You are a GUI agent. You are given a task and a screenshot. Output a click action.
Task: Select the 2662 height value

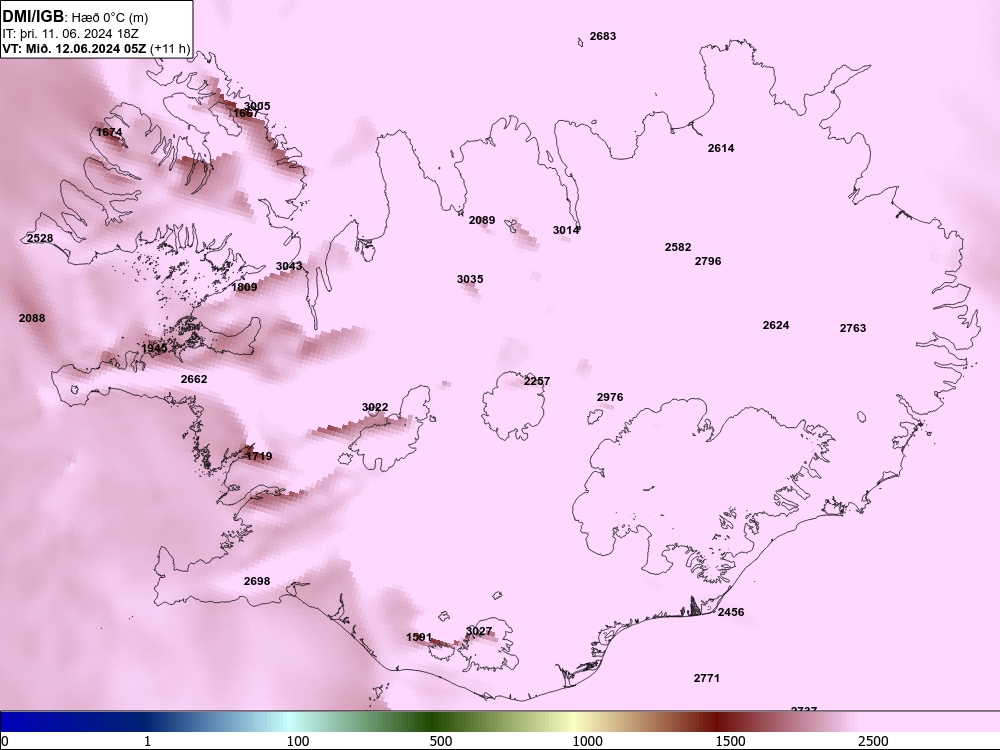point(194,379)
